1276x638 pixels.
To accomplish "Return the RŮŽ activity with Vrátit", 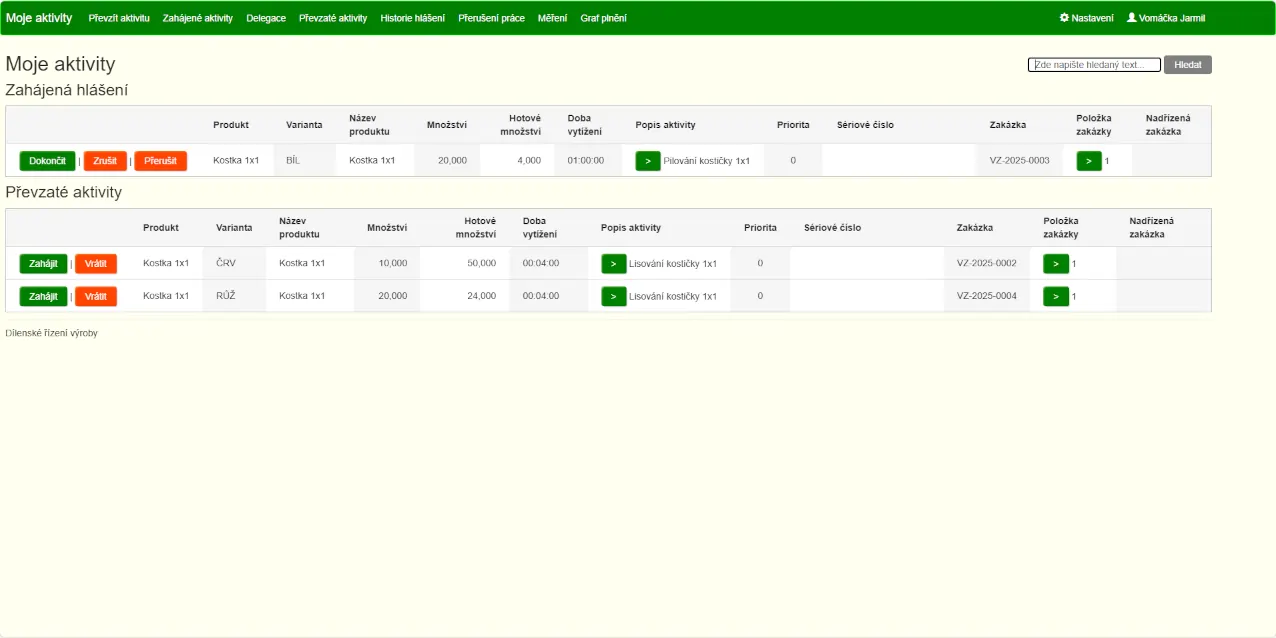I will pos(96,297).
